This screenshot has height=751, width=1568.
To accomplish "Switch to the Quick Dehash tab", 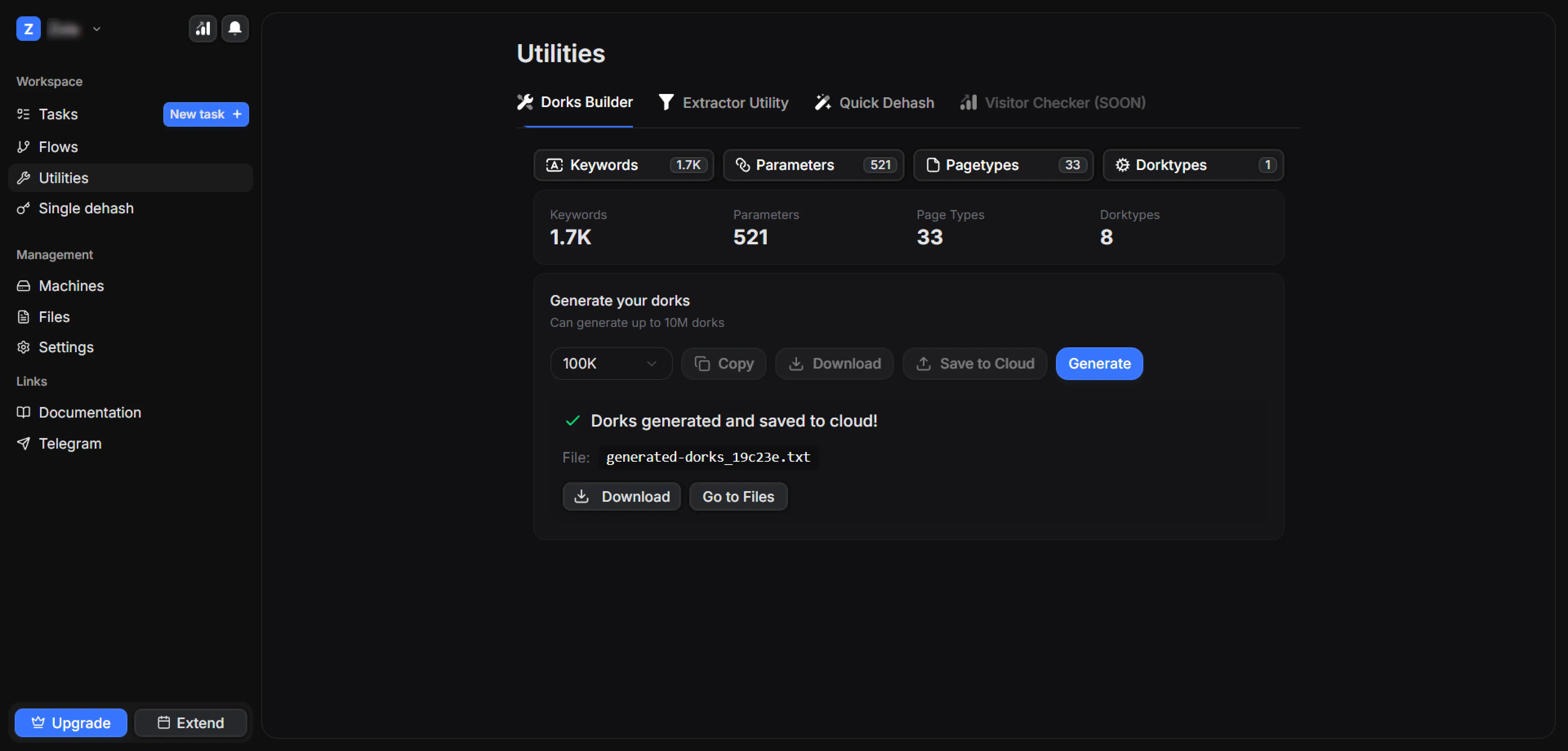I will (x=874, y=103).
